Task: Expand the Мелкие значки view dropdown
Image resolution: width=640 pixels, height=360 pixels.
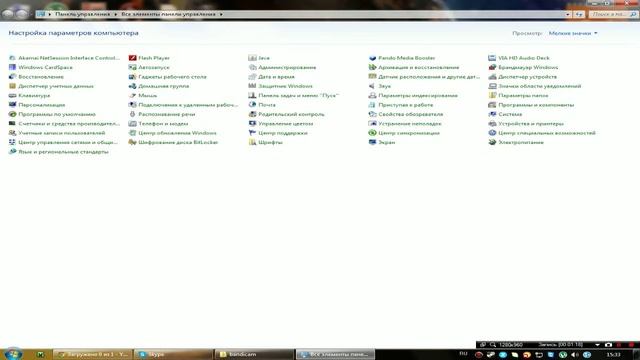Action: (573, 33)
